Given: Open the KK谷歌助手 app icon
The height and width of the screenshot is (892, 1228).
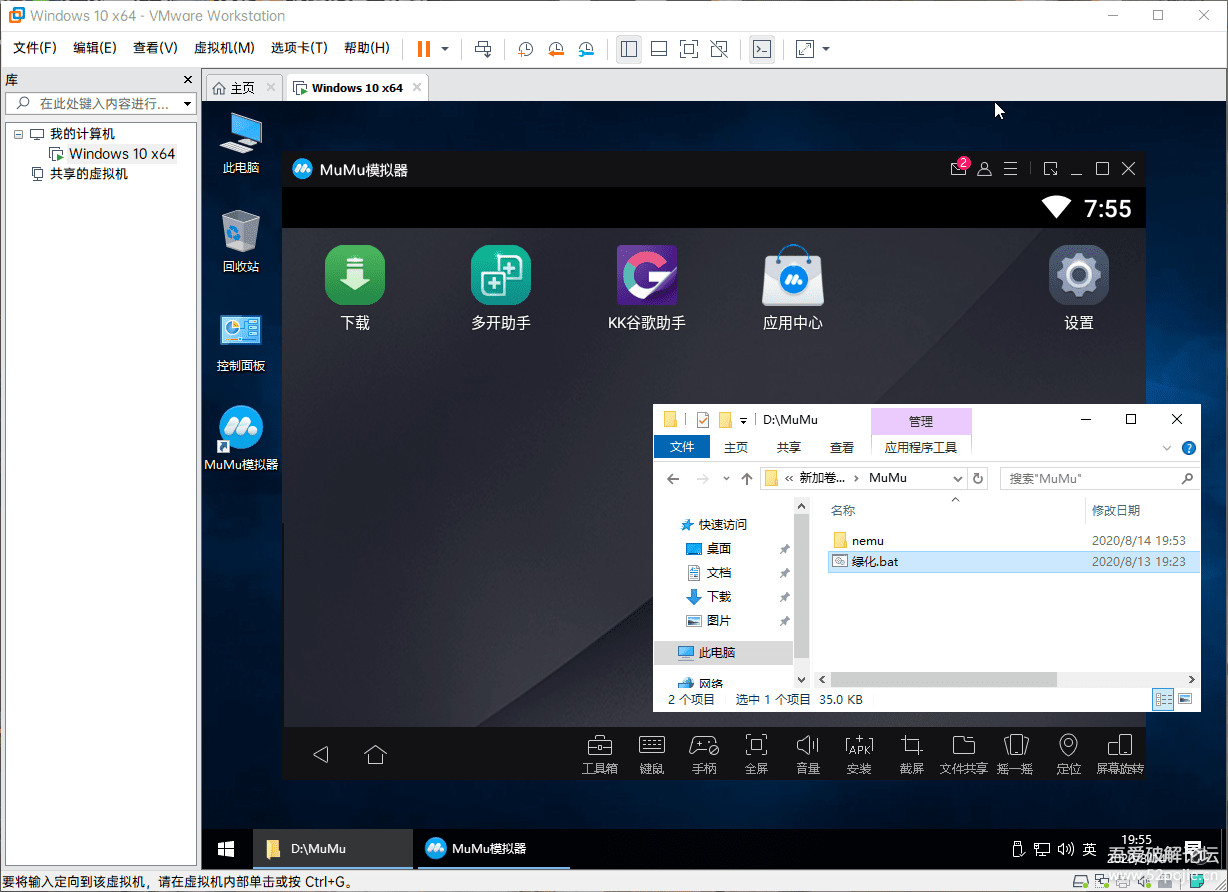Looking at the screenshot, I should [x=646, y=275].
